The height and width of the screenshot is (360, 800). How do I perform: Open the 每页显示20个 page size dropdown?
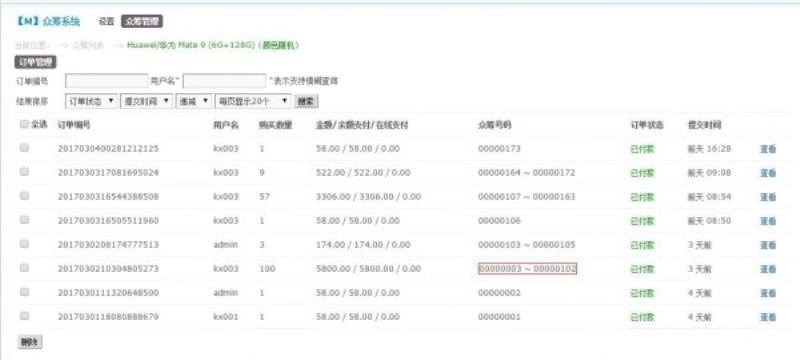[x=253, y=101]
